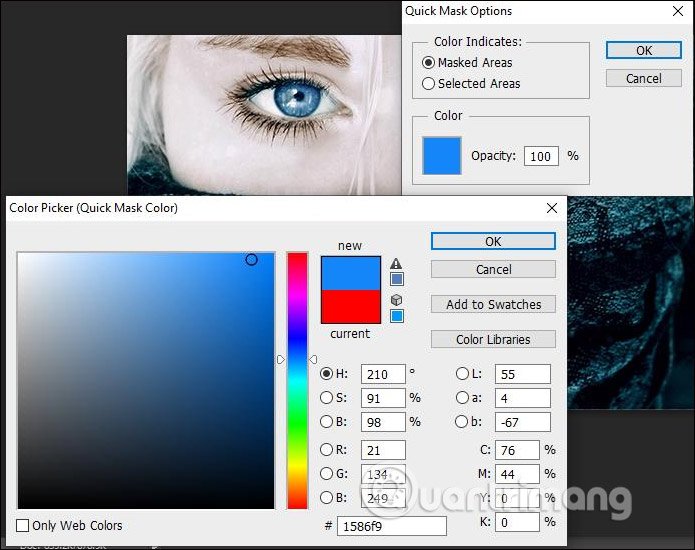Click the cyan C percentage field

click(517, 450)
